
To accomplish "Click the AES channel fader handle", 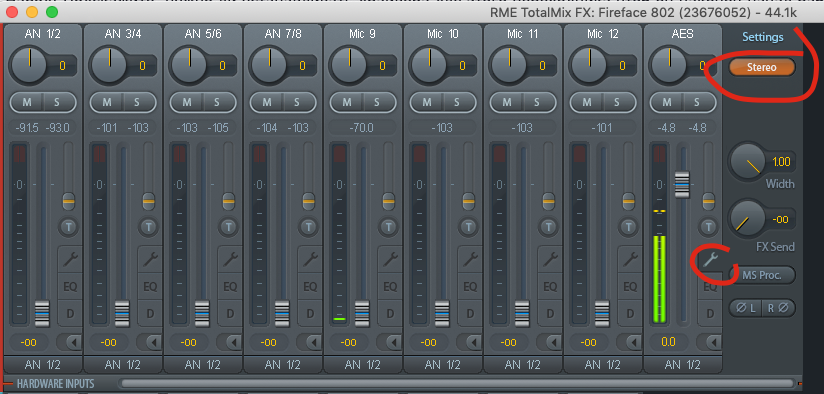I will point(682,184).
